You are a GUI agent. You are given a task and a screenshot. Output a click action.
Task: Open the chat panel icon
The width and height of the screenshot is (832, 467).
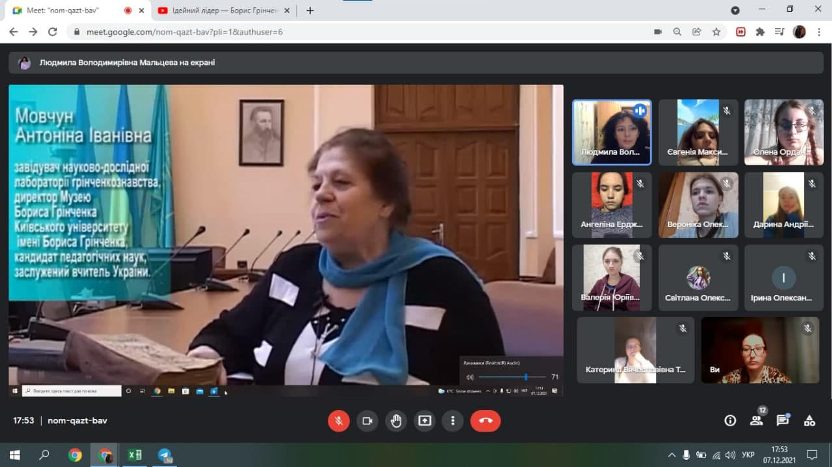click(x=783, y=421)
